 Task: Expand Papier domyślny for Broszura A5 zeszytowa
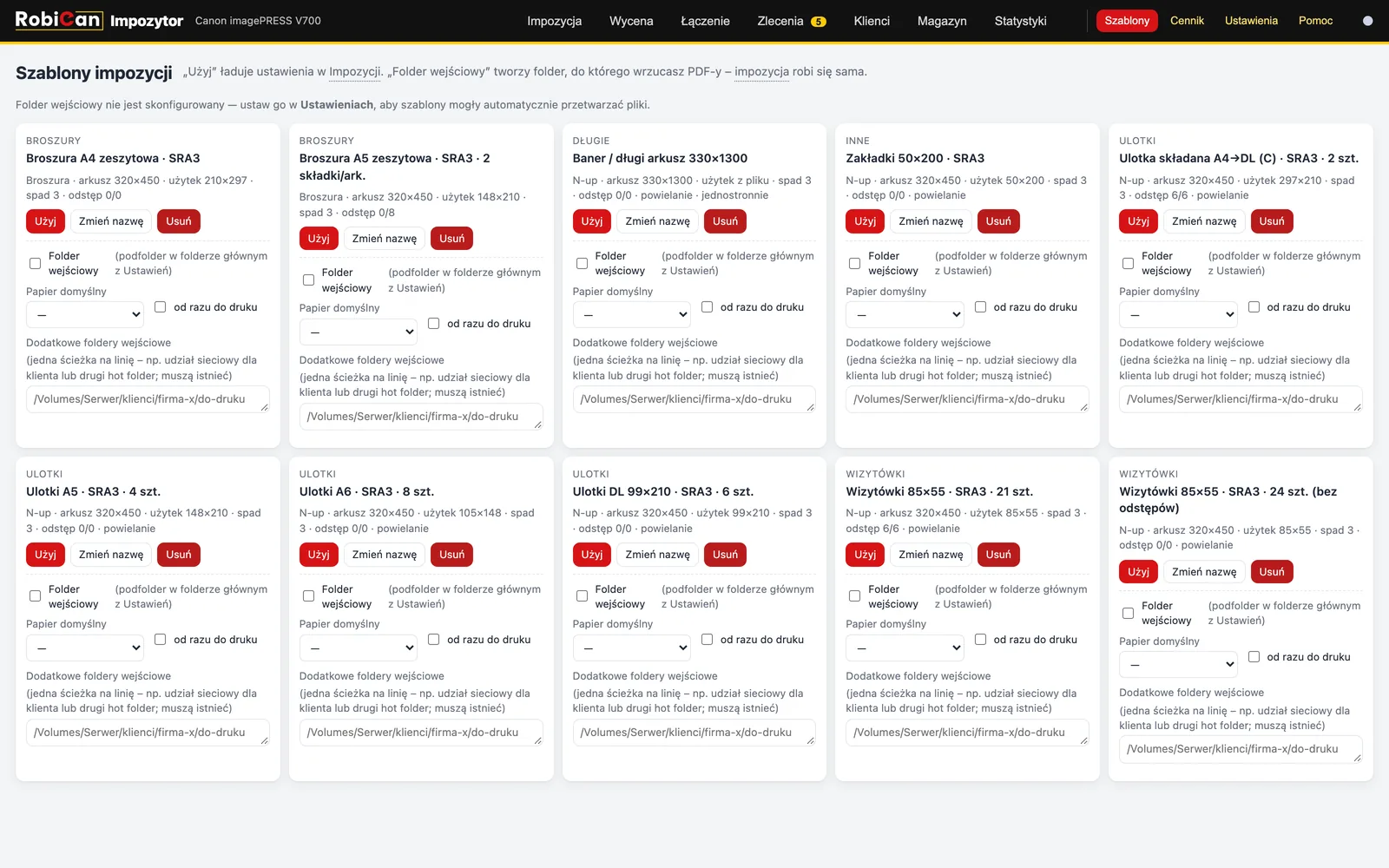point(359,332)
